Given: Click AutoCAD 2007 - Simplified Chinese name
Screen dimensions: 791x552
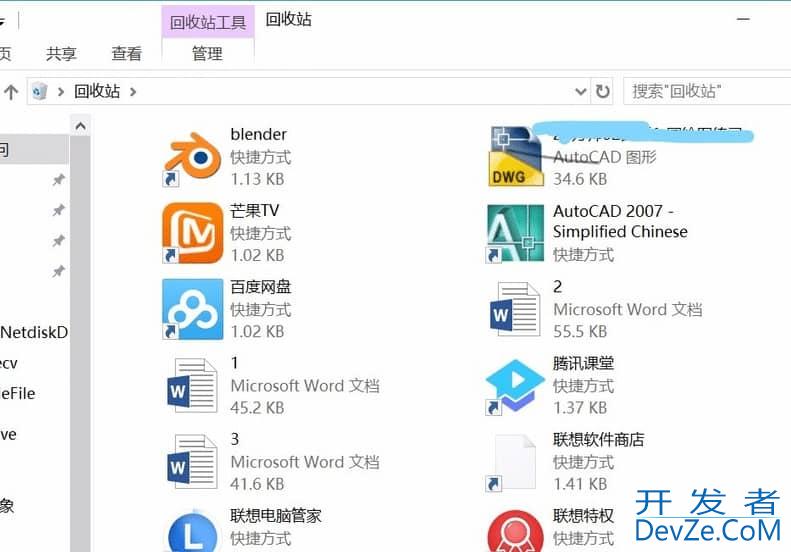Looking at the screenshot, I should (620, 221).
